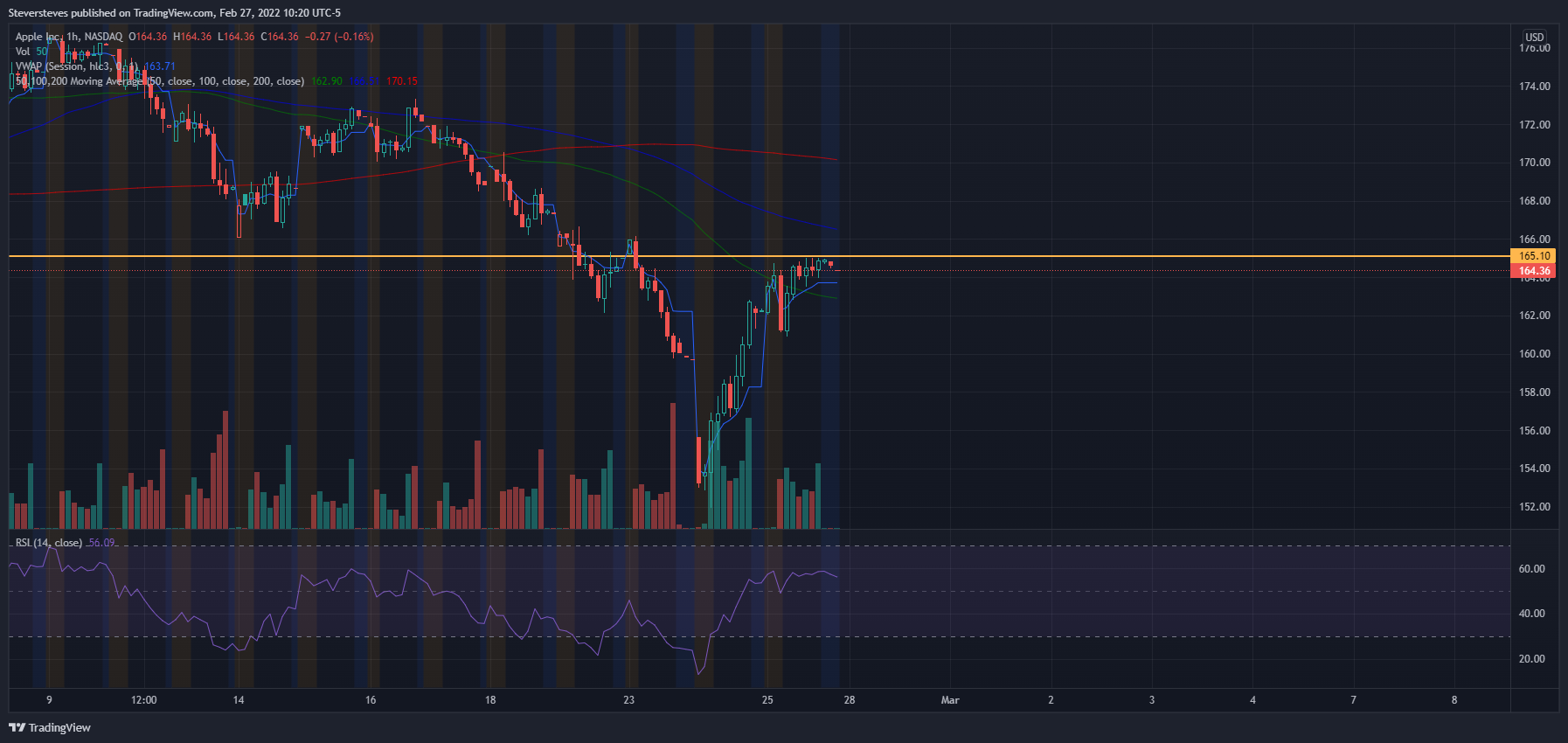1568x743 pixels.
Task: Click the red 164.36 last price label
Action: [1534, 271]
